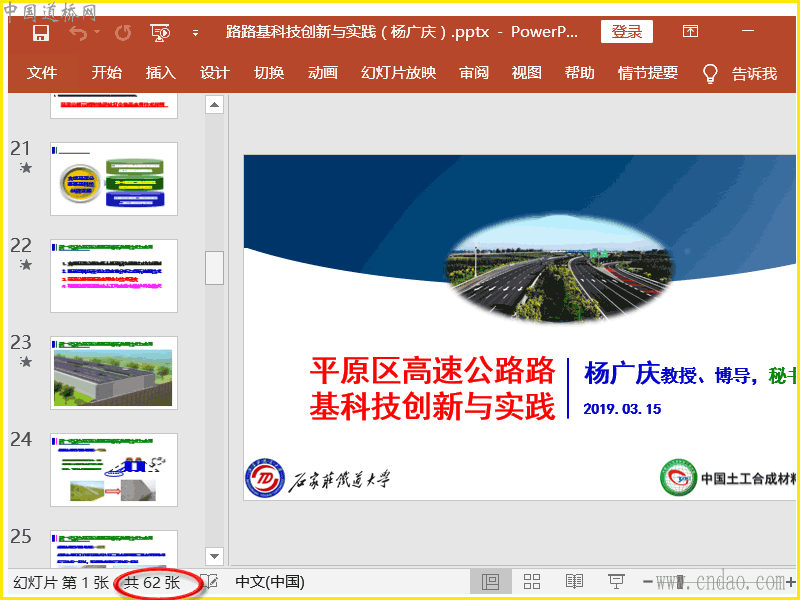Click the animation star under slide 22
This screenshot has width=800, height=600.
coord(26,264)
